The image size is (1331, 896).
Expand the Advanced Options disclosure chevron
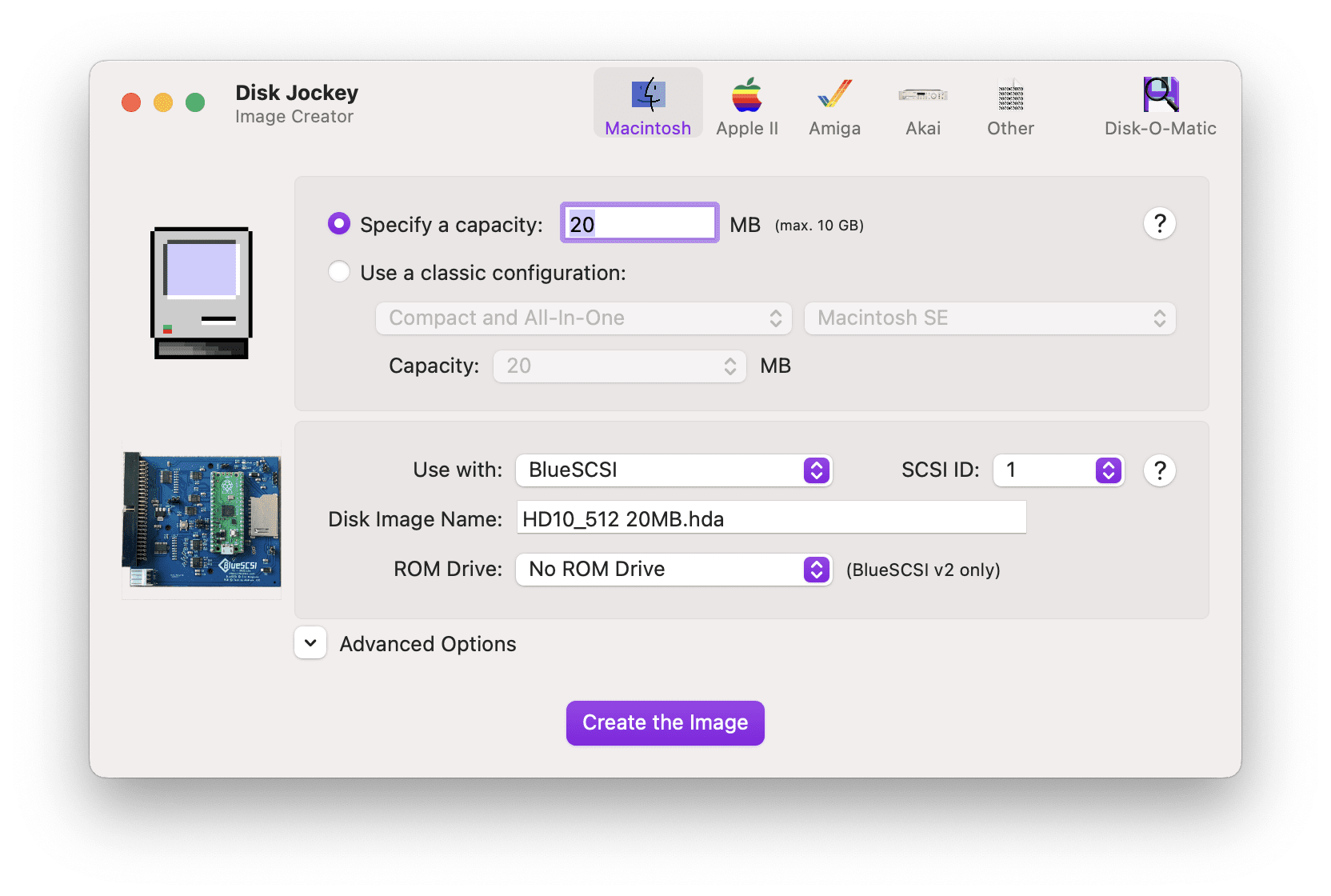tap(310, 642)
